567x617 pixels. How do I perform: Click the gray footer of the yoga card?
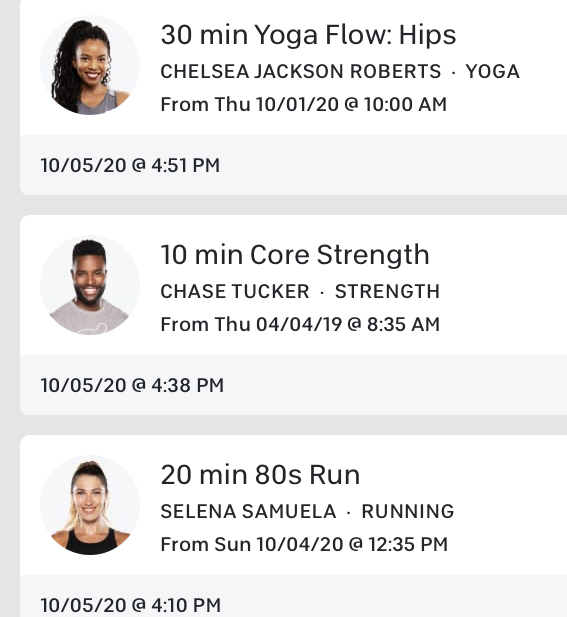pos(294,165)
